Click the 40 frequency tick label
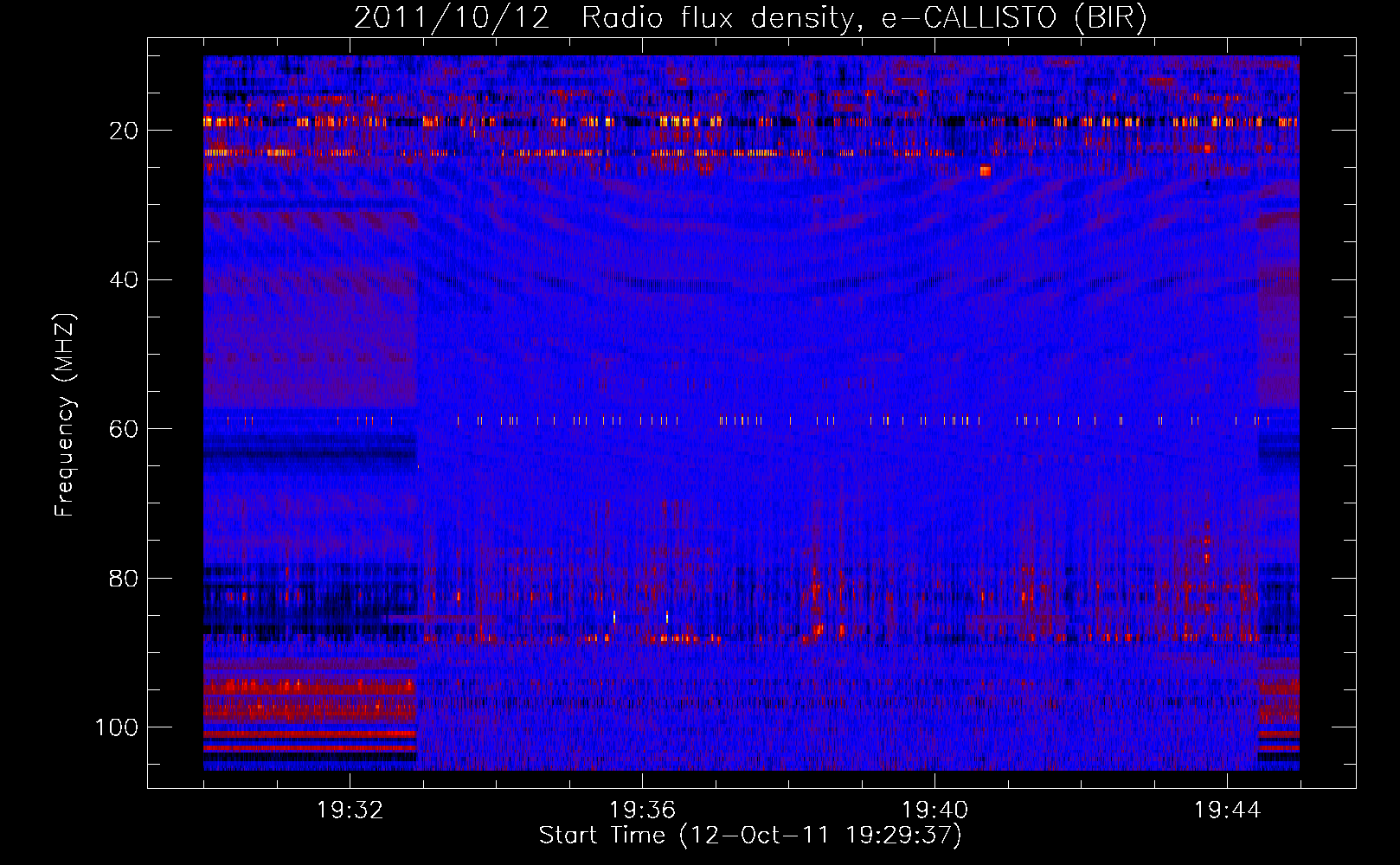 (x=124, y=280)
